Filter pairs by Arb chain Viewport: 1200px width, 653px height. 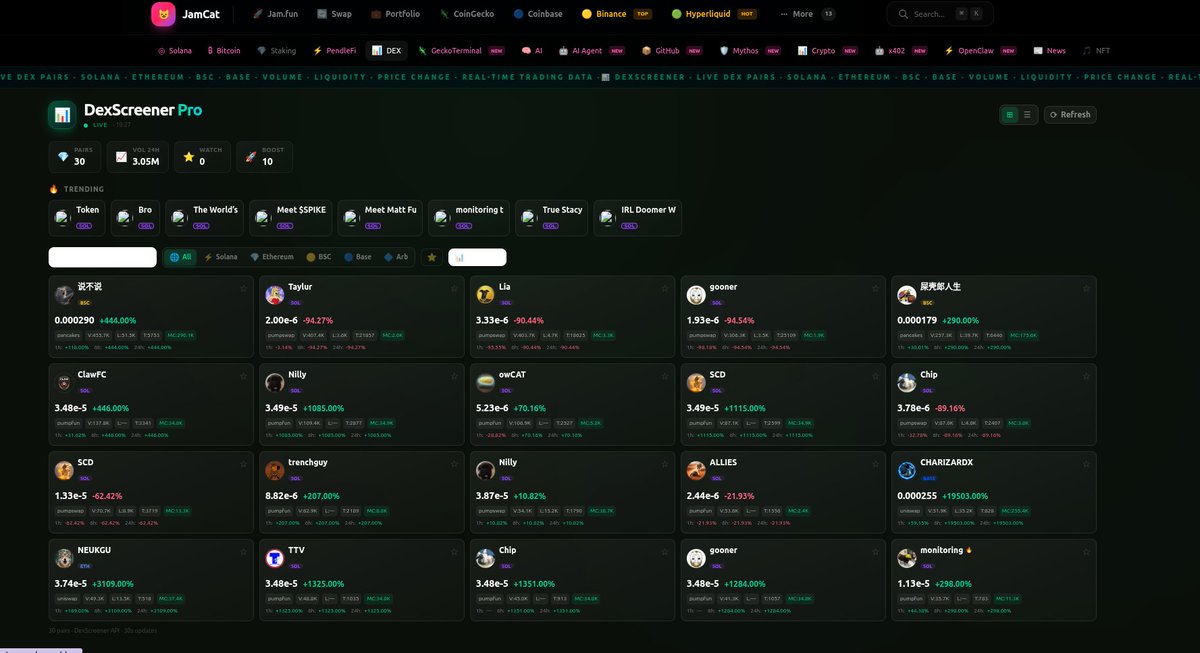pyautogui.click(x=396, y=257)
